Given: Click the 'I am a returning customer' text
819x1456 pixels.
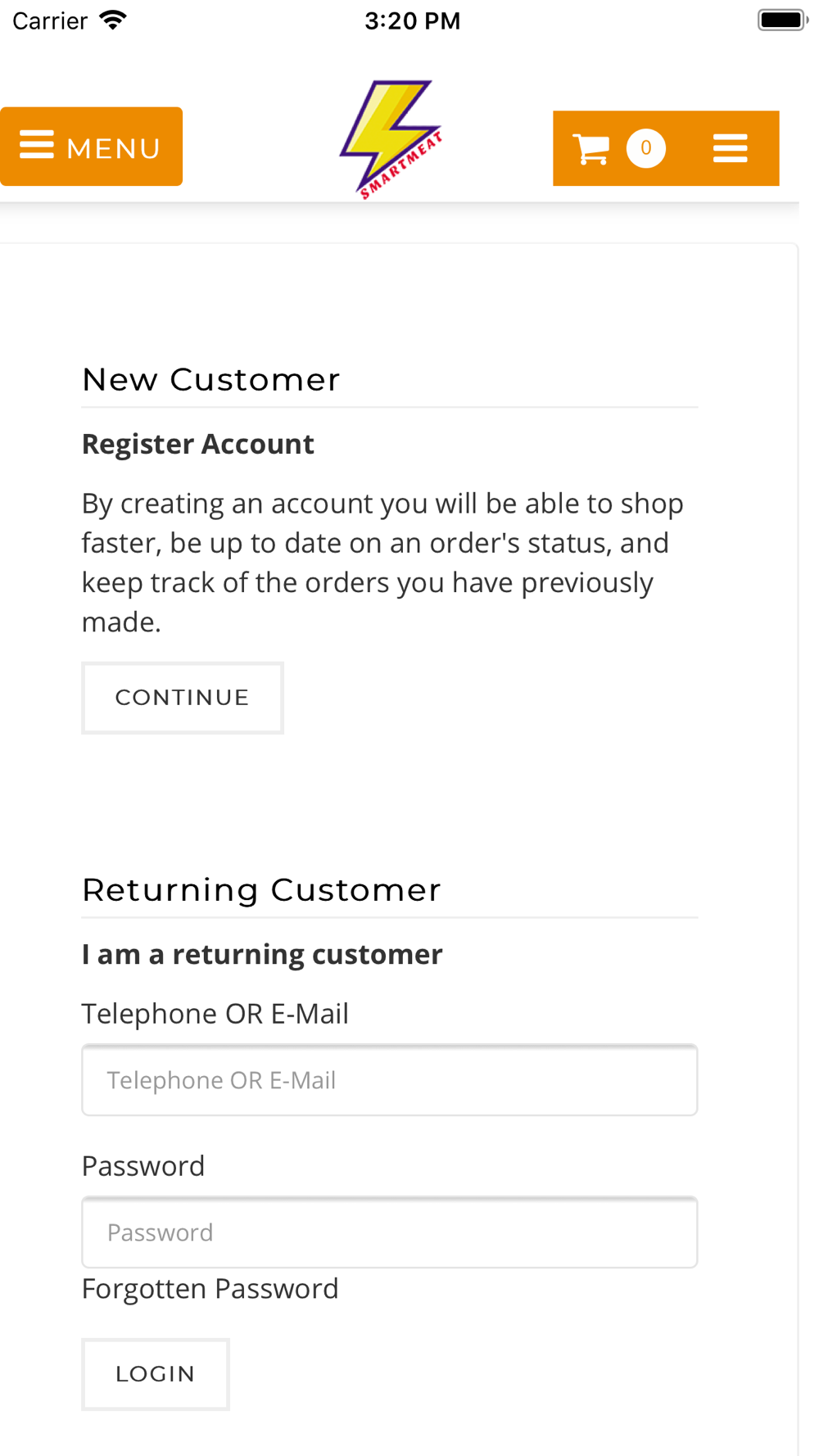Looking at the screenshot, I should [262, 954].
